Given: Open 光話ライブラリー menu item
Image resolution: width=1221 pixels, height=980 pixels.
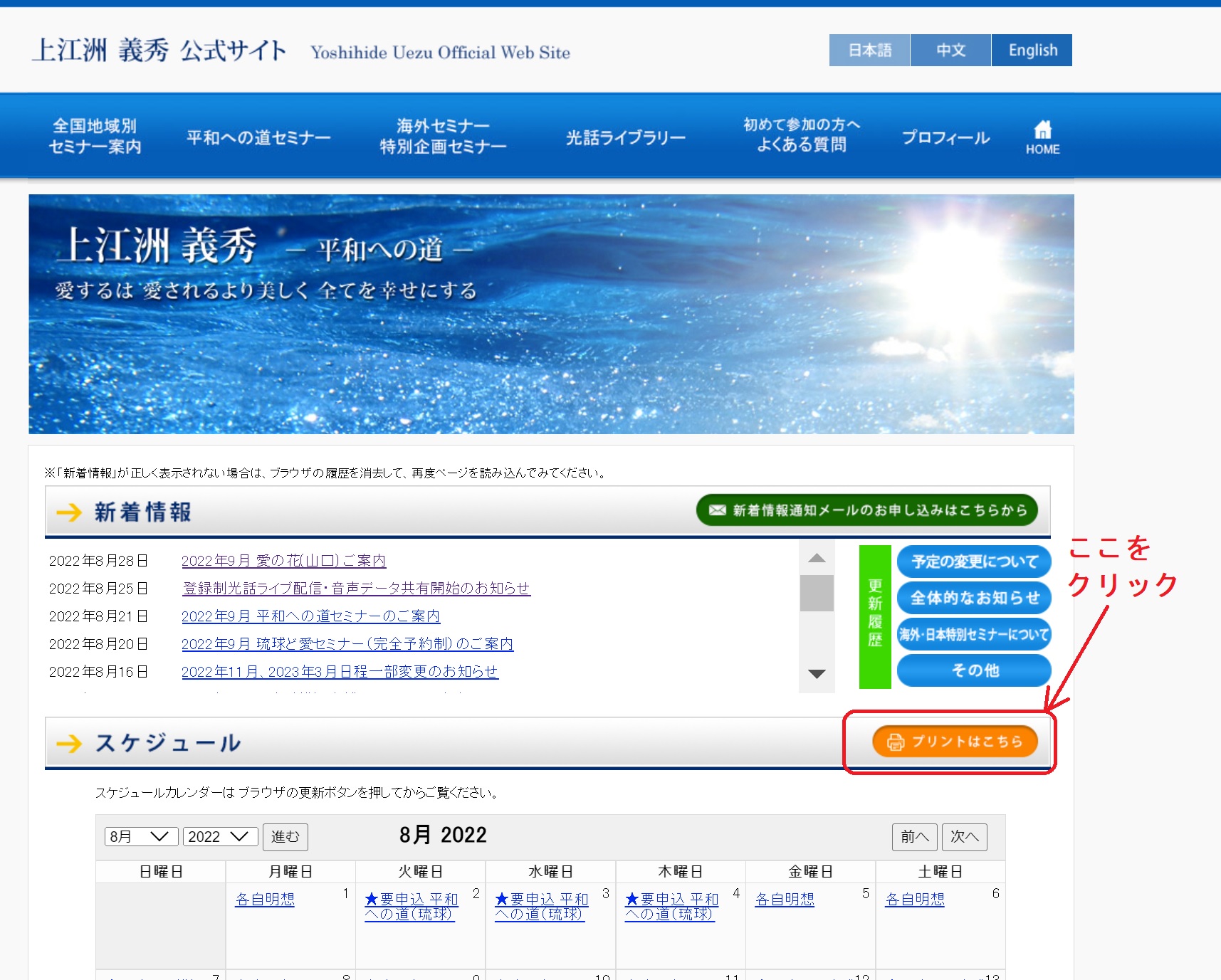Looking at the screenshot, I should point(625,137).
